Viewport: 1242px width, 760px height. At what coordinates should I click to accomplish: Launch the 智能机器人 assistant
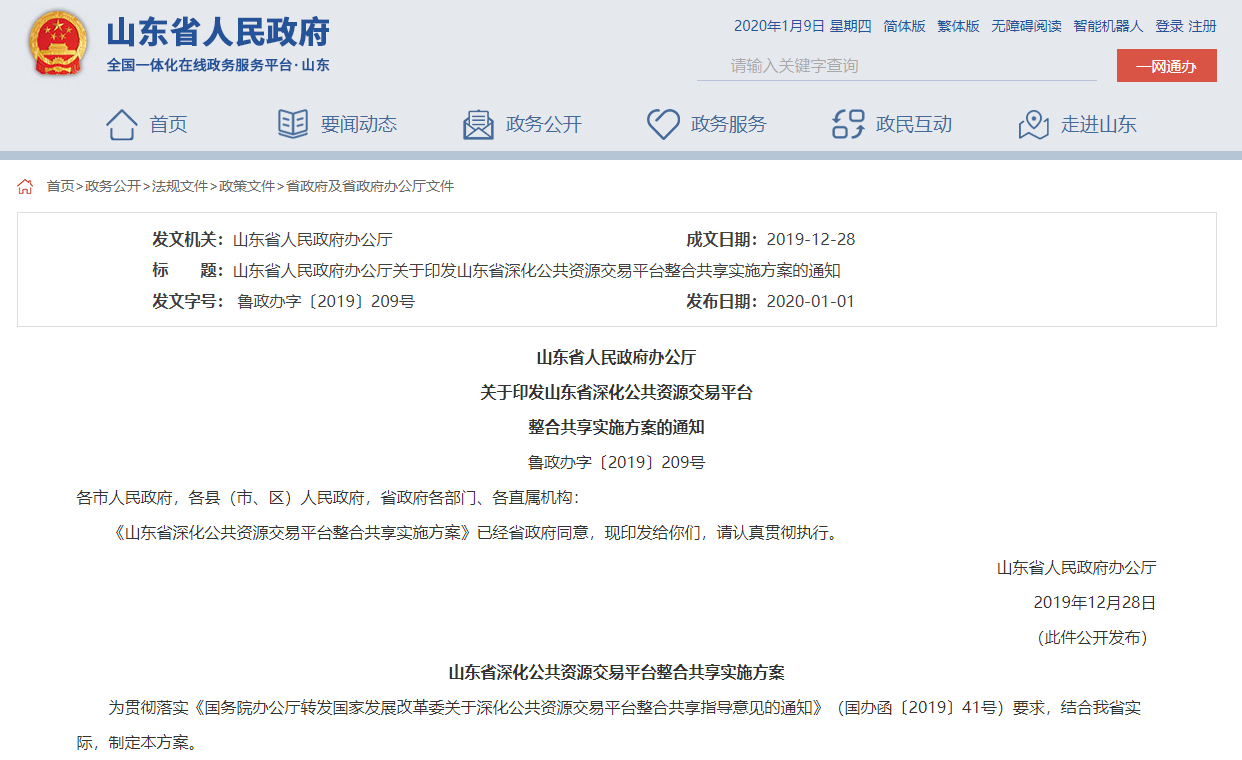click(x=1108, y=26)
